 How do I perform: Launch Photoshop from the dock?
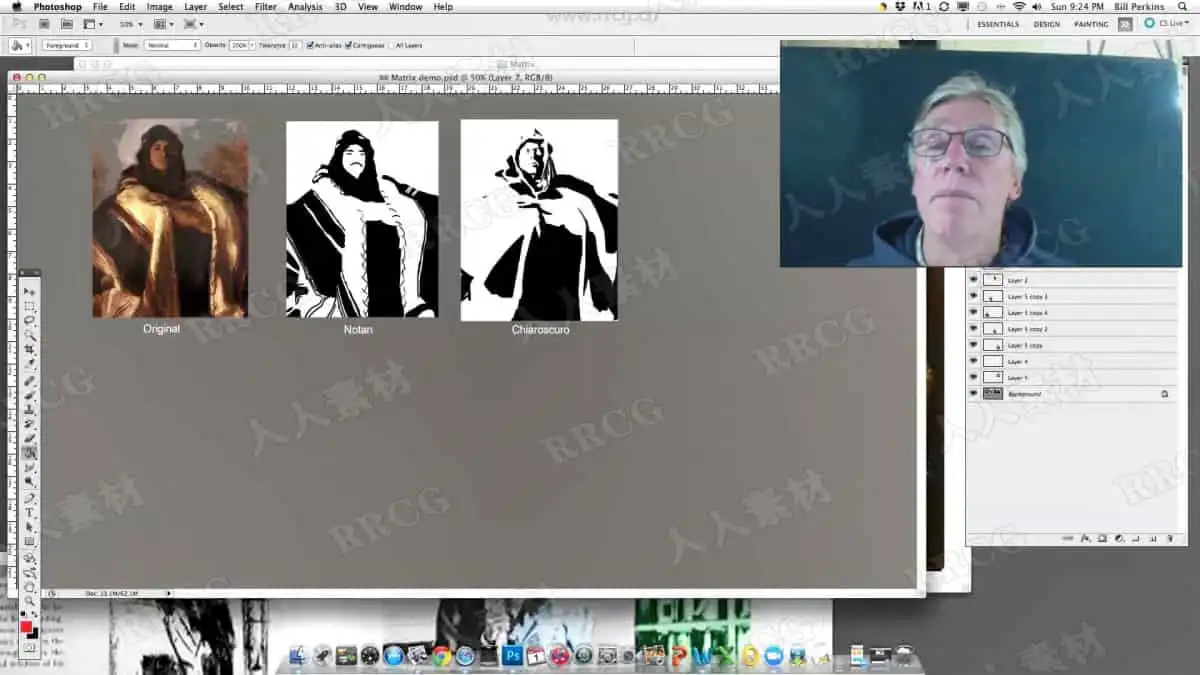512,656
